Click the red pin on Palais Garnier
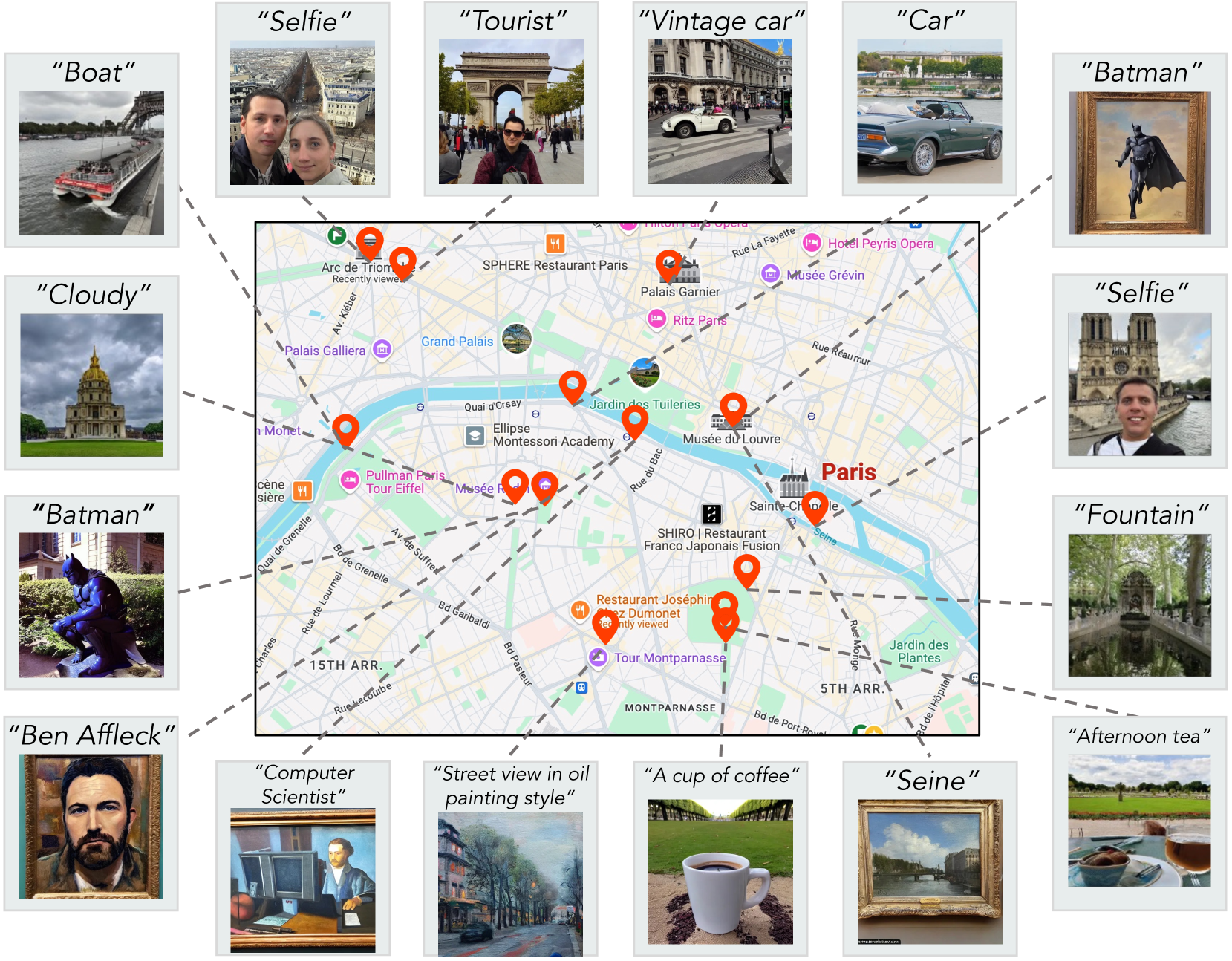This screenshot has height=961, width=1232. coord(669,267)
